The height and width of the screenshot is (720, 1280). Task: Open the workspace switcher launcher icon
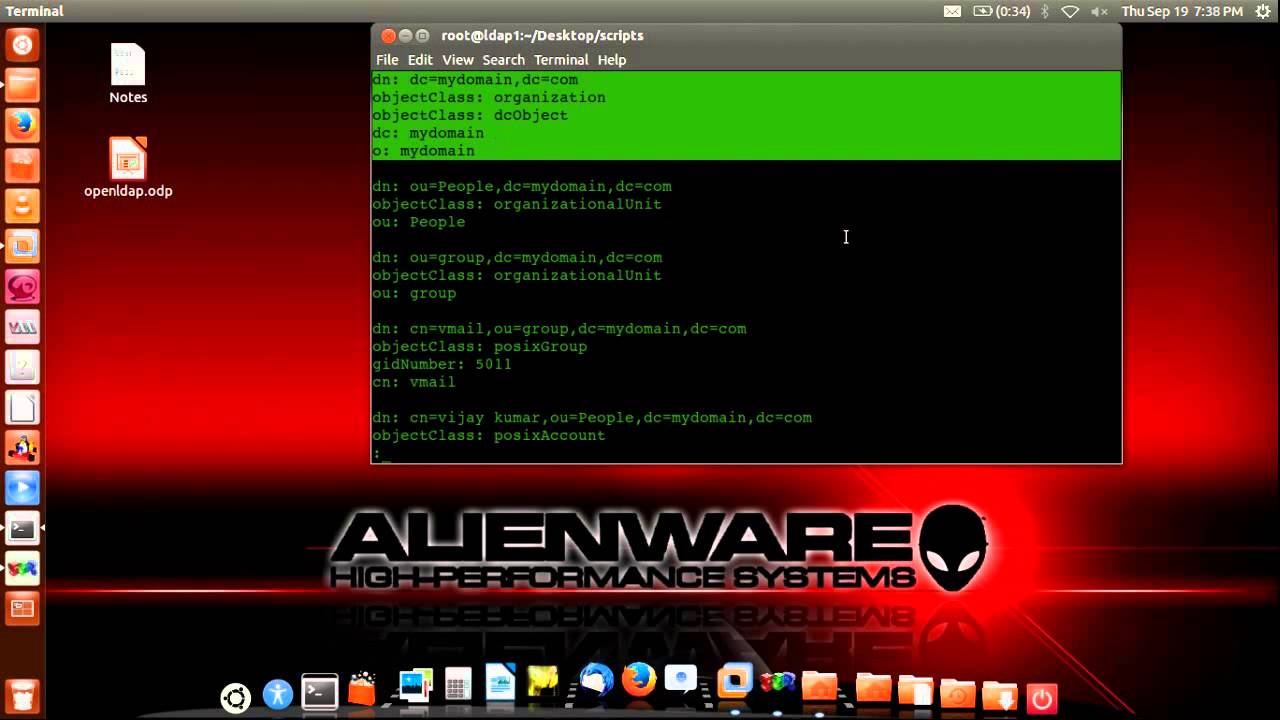tap(22, 609)
